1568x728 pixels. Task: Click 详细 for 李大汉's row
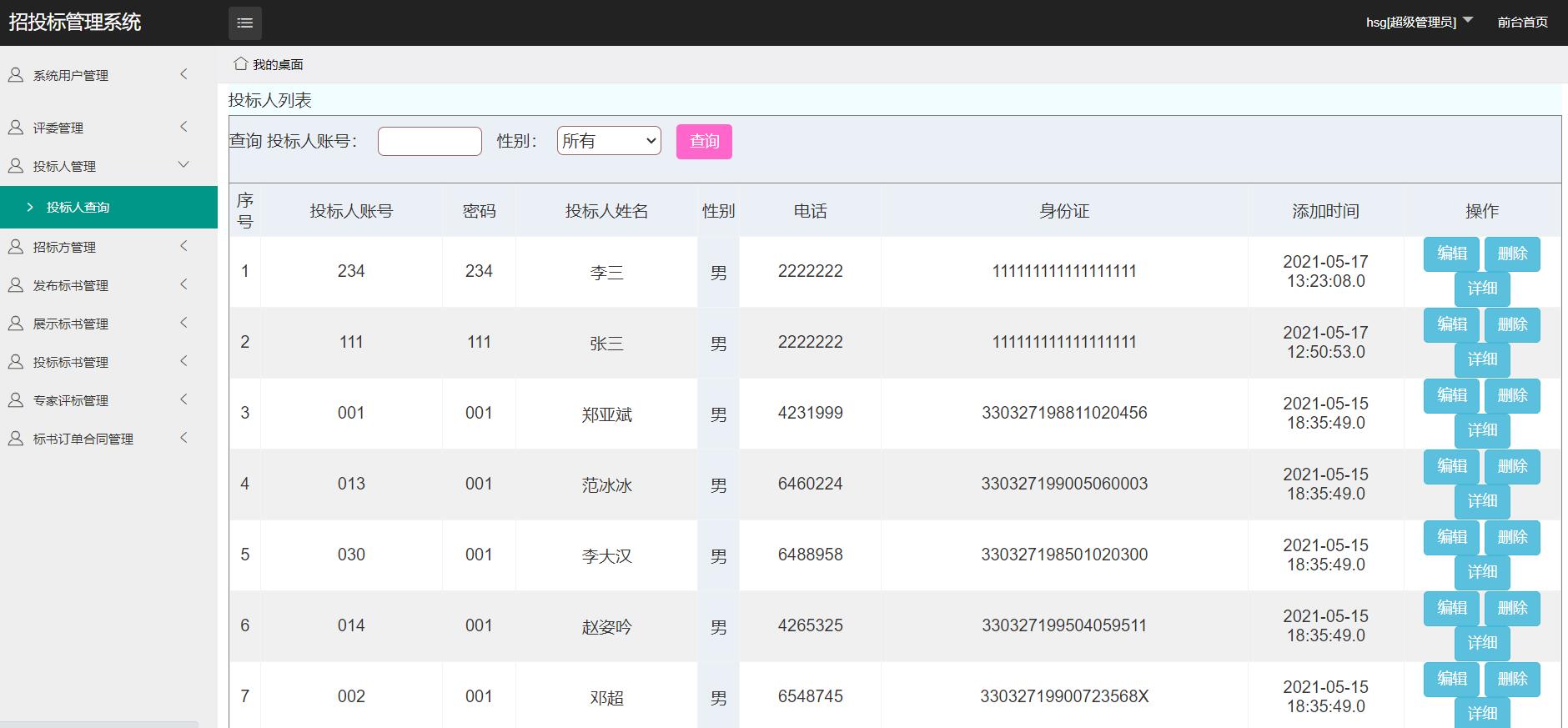coord(1482,572)
